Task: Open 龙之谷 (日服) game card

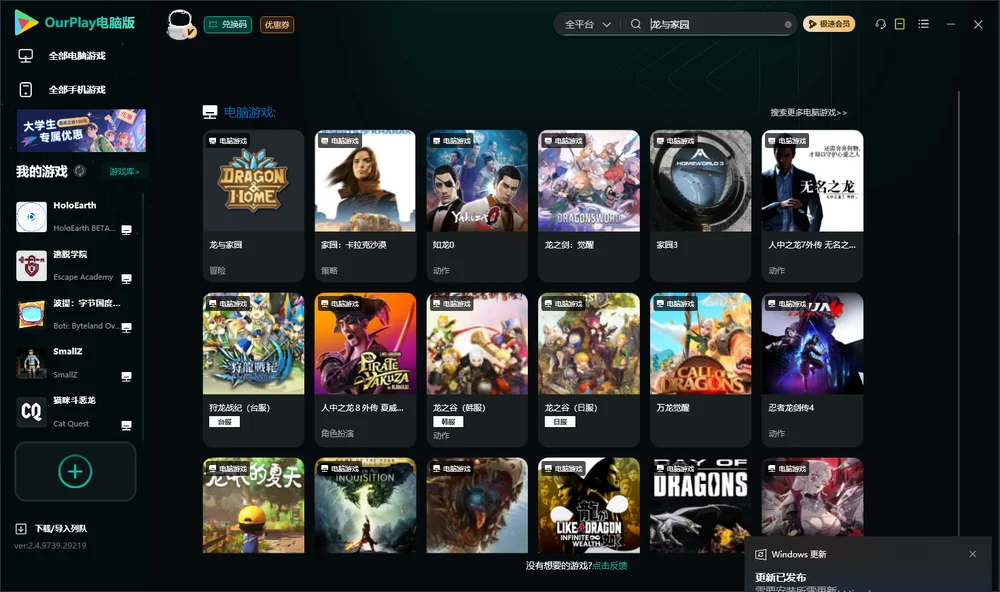Action: [x=589, y=369]
